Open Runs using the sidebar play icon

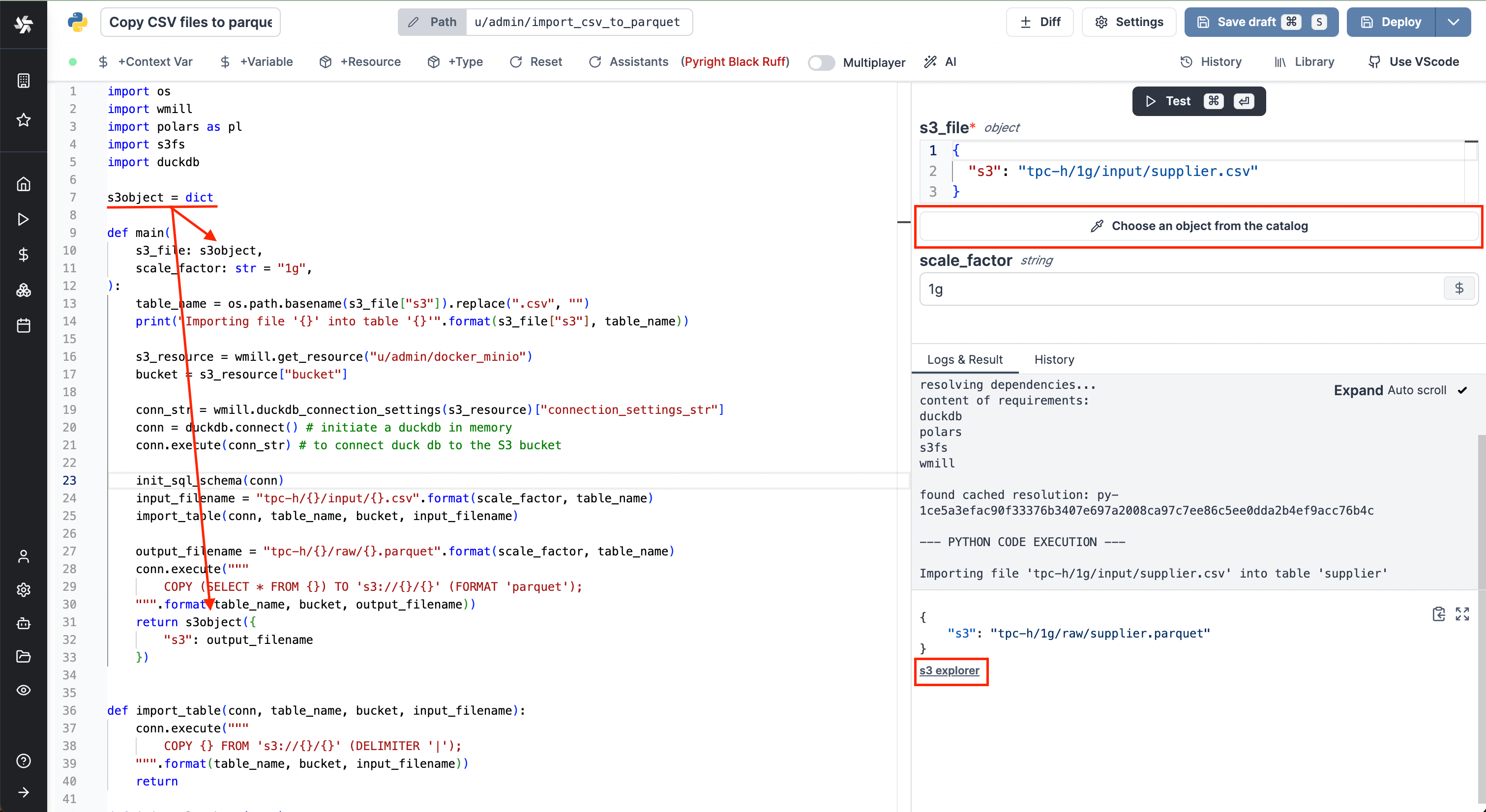pyautogui.click(x=23, y=219)
